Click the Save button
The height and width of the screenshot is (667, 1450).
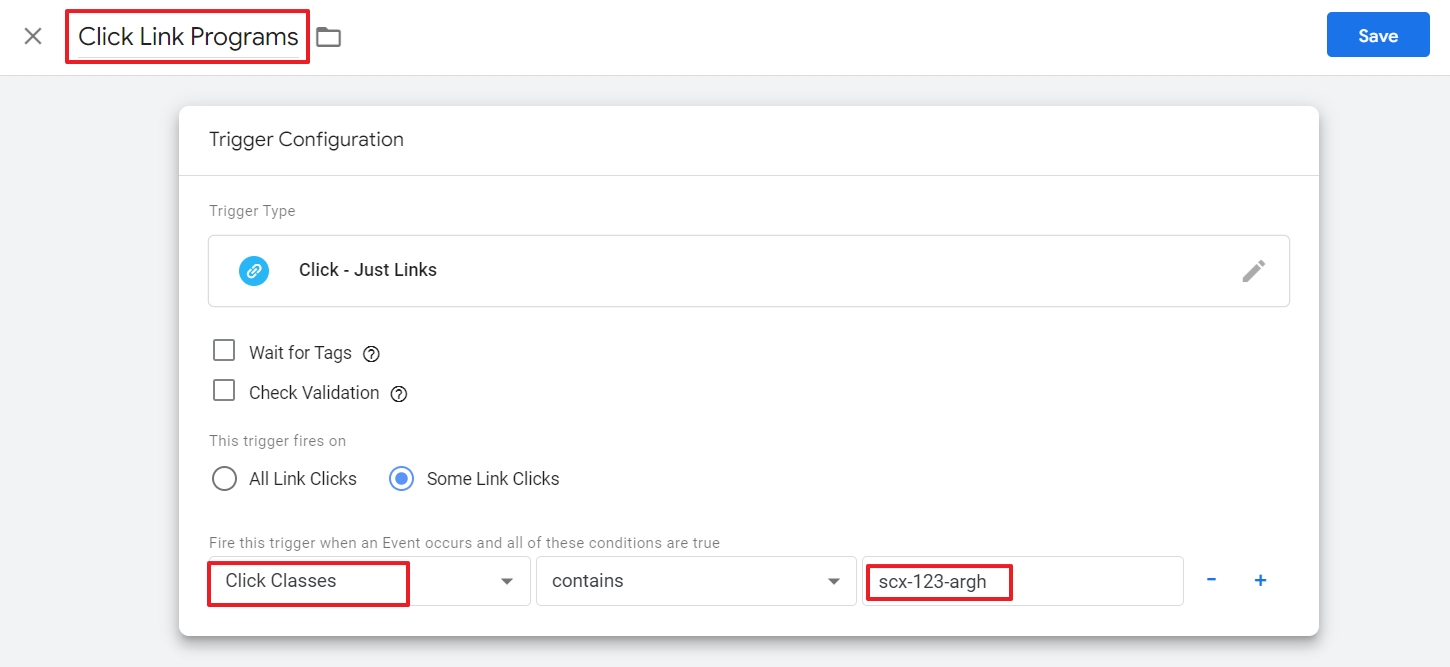tap(1378, 35)
